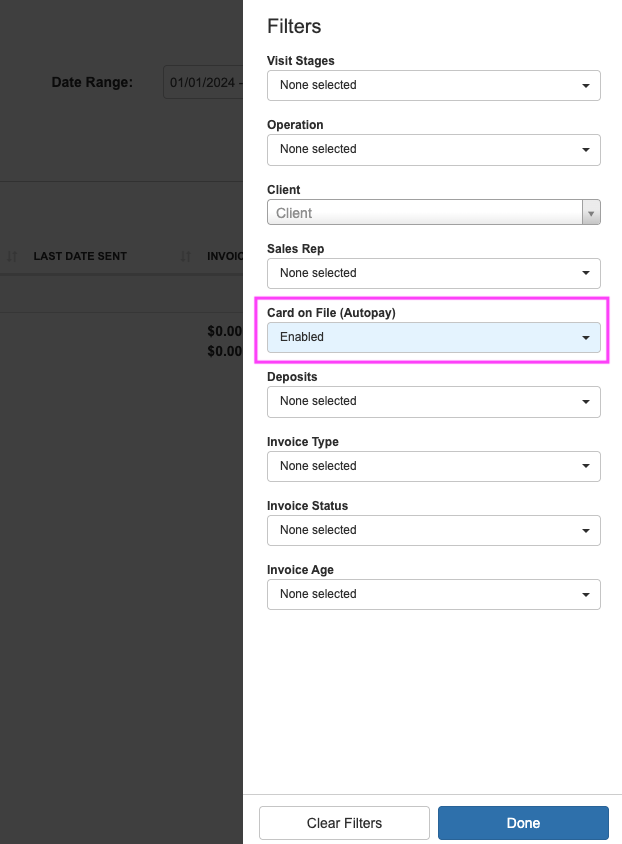Open the Invoice Status dropdown
Screen dimensions: 622x844
coord(433,530)
